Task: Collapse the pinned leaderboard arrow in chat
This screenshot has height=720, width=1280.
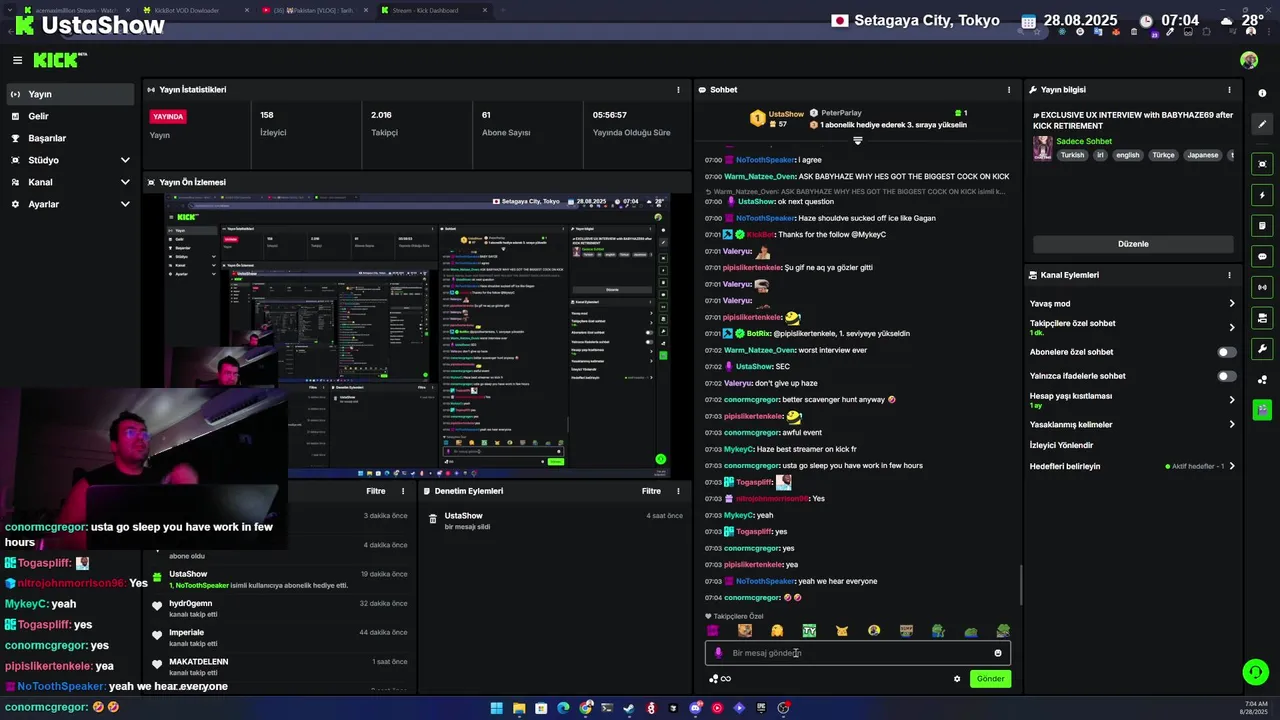Action: click(857, 140)
